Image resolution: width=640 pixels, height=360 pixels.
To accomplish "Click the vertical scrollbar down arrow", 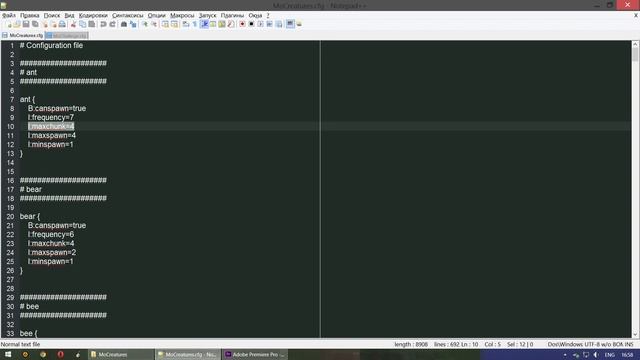I will (x=635, y=334).
